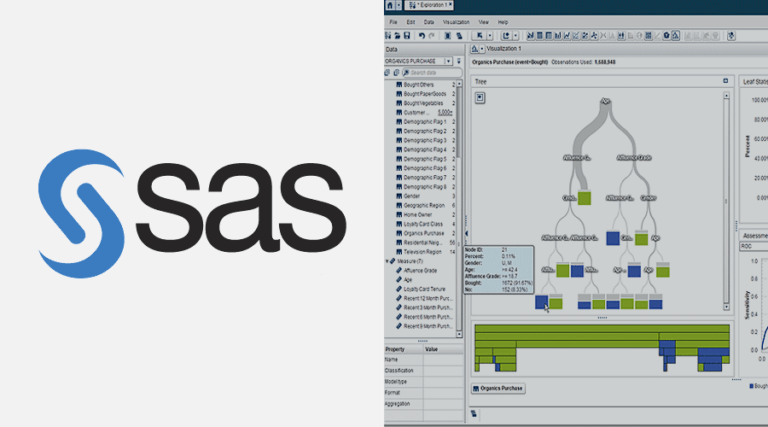
Task: Maximize the Tree panel using its corner icon
Action: [x=725, y=80]
